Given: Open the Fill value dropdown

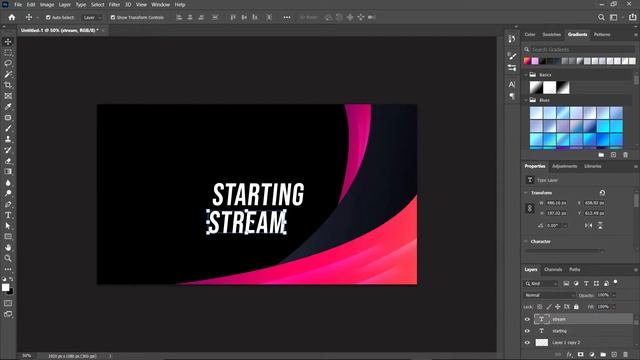Looking at the screenshot, I should (x=613, y=307).
